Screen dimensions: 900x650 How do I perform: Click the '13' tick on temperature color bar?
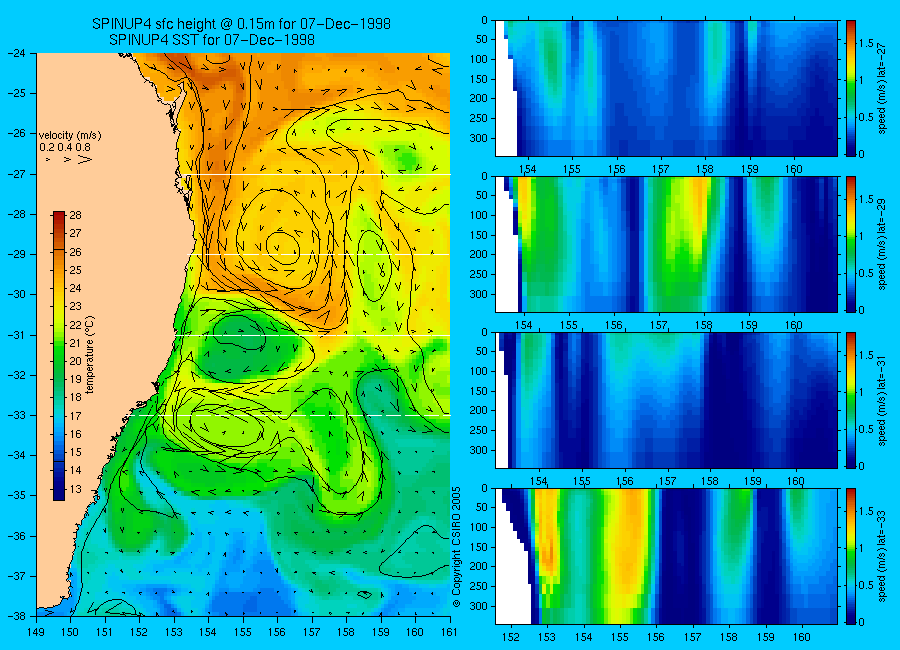tap(76, 489)
